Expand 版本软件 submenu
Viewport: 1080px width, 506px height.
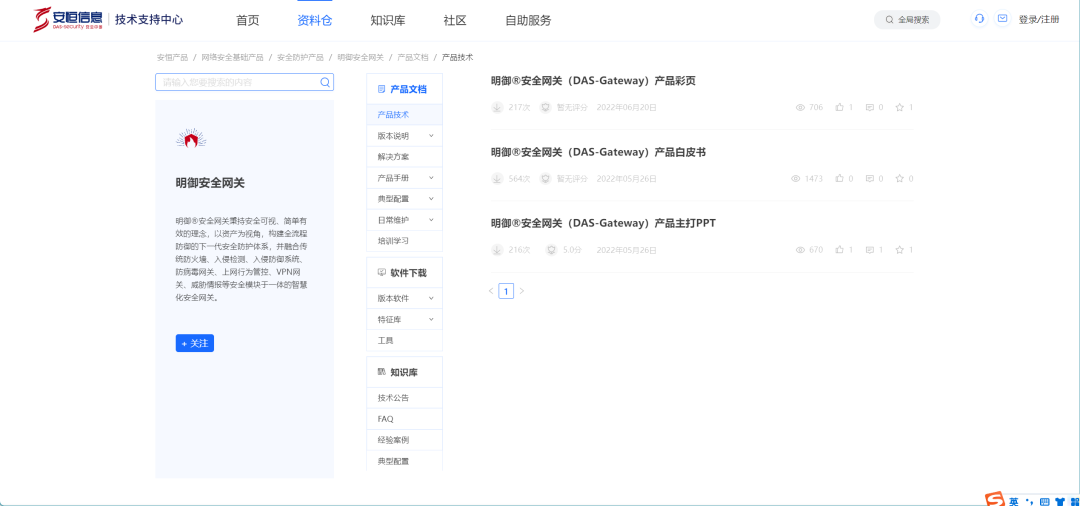431,299
